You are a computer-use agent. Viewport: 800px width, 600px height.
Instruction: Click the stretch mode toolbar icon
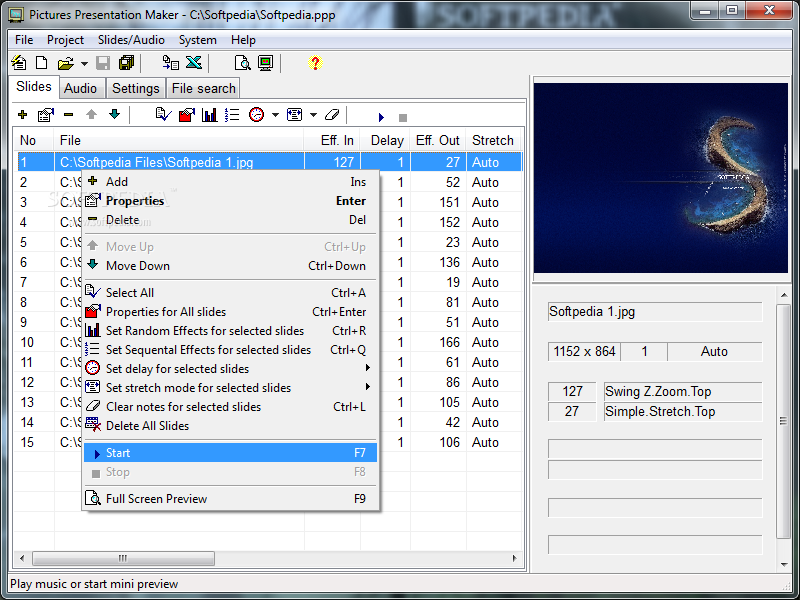pos(294,114)
